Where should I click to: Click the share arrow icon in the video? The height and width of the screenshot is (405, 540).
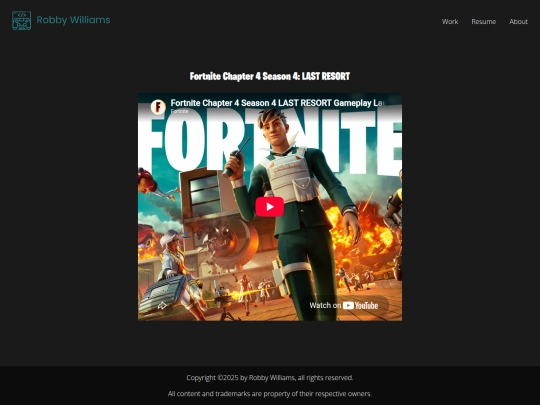click(x=162, y=305)
